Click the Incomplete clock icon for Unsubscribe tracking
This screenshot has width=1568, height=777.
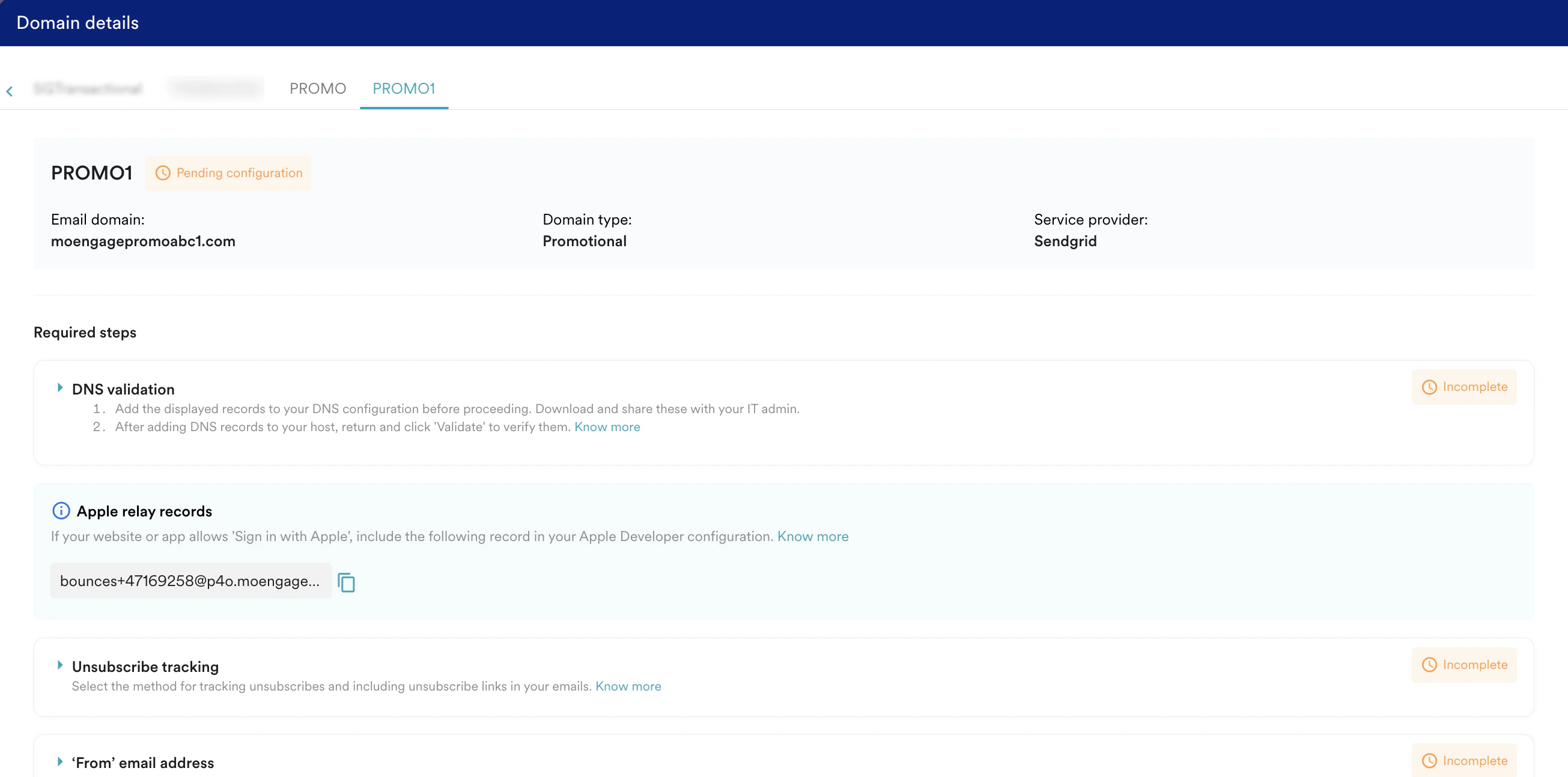tap(1430, 665)
